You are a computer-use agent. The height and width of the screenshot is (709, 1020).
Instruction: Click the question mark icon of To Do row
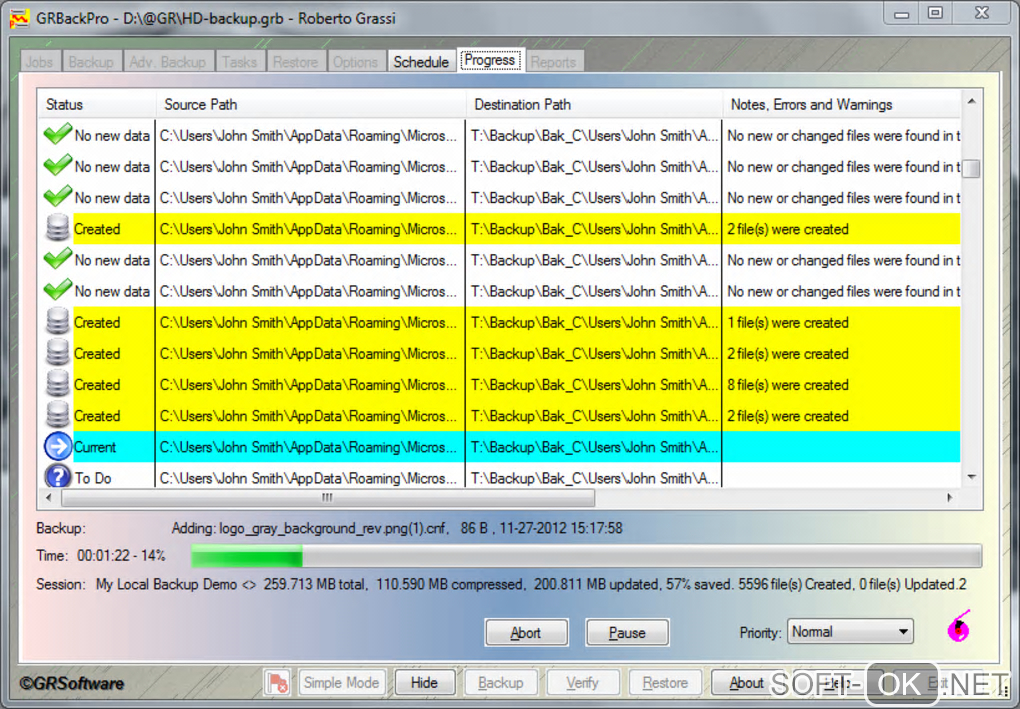pyautogui.click(x=58, y=477)
